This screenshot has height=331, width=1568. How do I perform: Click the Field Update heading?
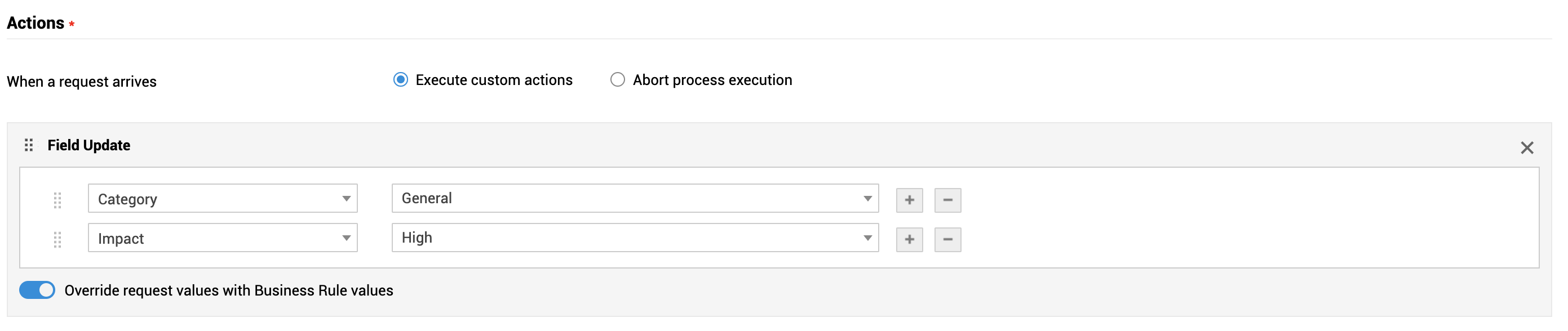pos(89,145)
